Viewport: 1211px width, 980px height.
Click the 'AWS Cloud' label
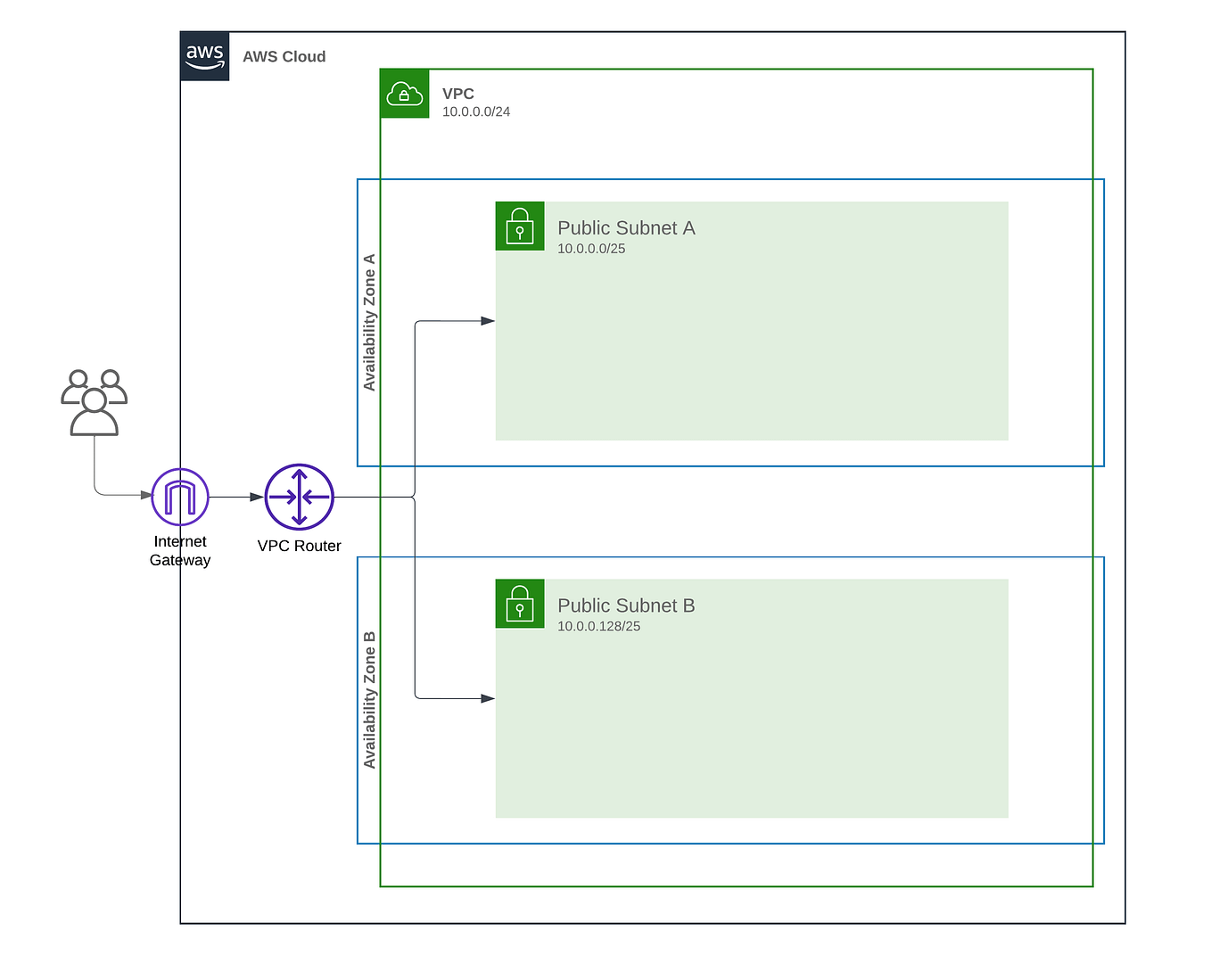pyautogui.click(x=284, y=56)
